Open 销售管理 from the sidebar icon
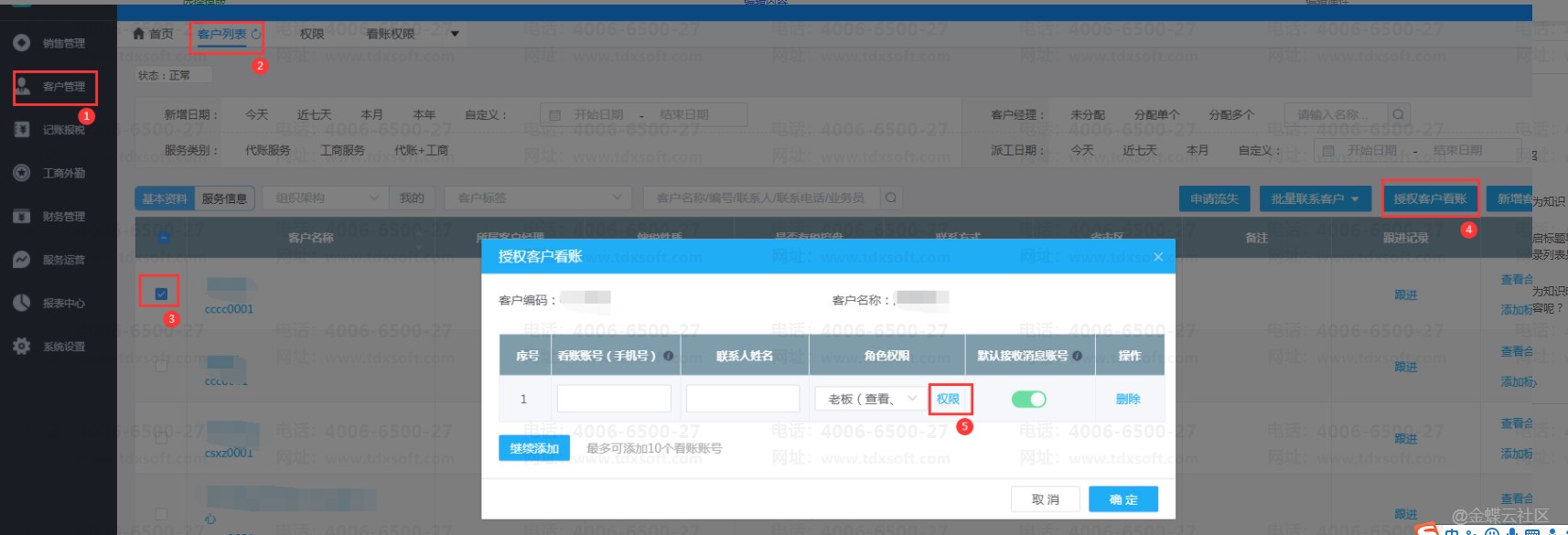 [x=22, y=43]
